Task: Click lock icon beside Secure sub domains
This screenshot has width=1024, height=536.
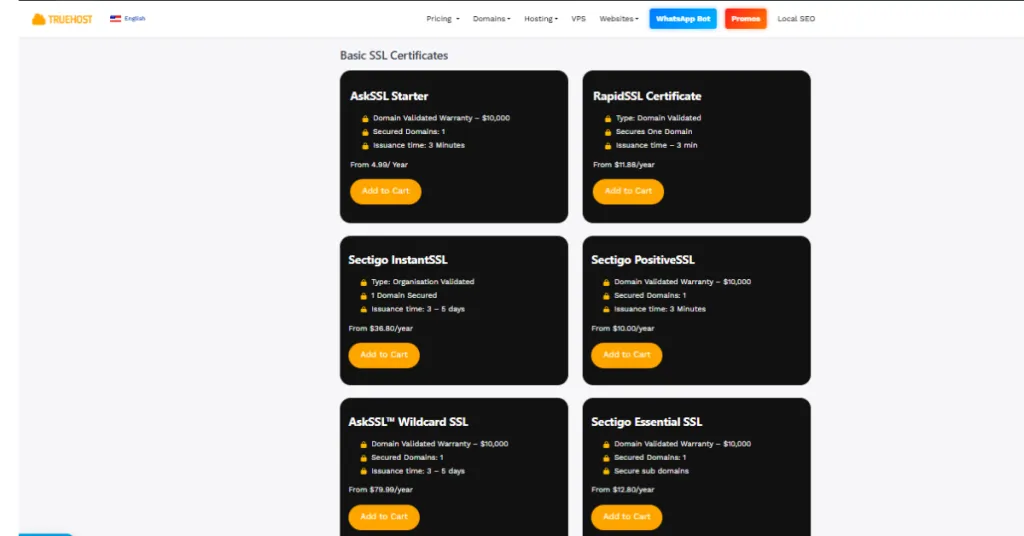Action: (606, 471)
